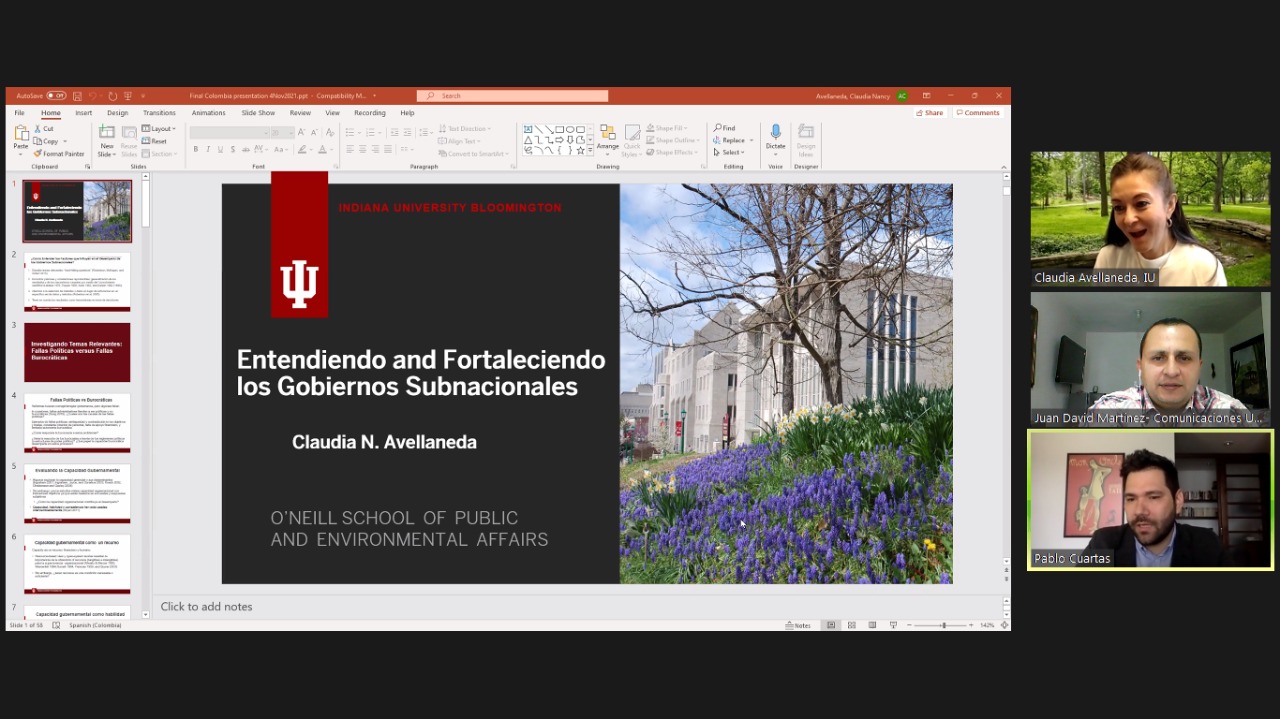Viewport: 1280px width, 719px height.
Task: Open the Transitions tab
Action: (159, 113)
